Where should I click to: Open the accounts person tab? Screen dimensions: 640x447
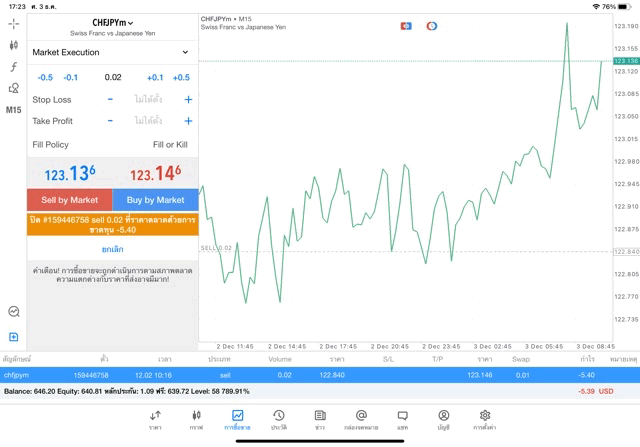tap(444, 420)
